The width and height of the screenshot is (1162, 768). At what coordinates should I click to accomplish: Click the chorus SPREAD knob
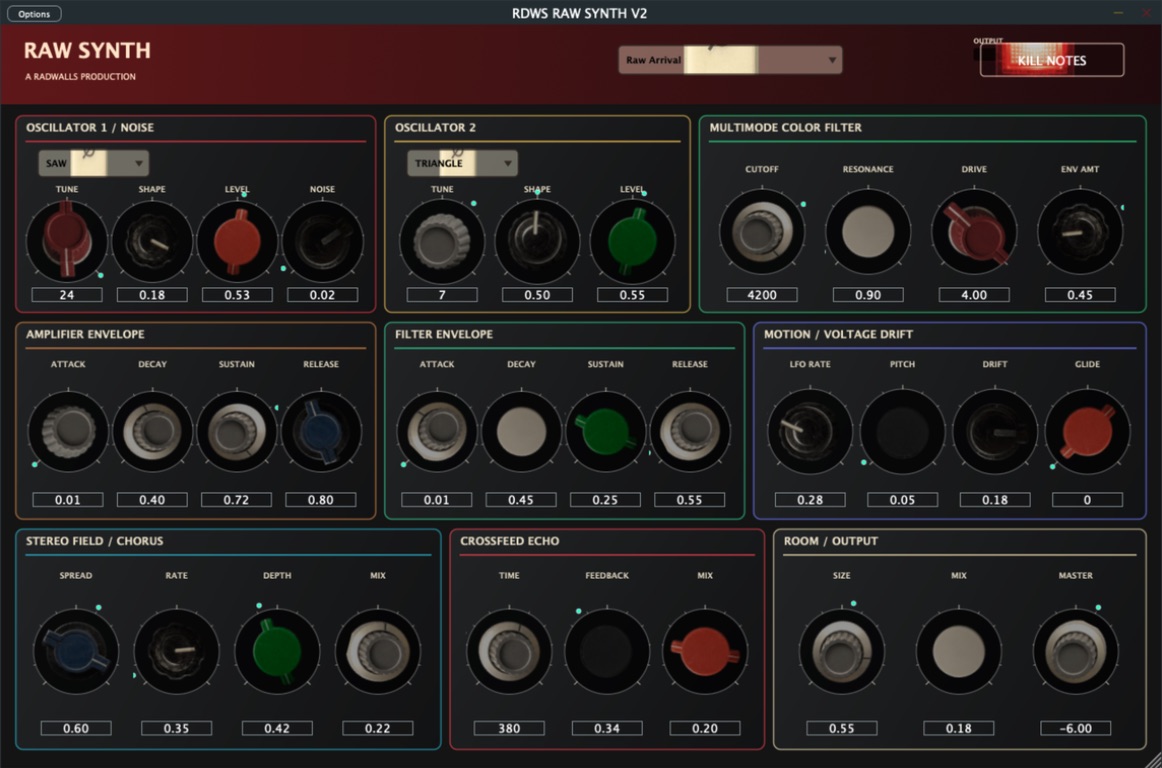click(x=76, y=652)
